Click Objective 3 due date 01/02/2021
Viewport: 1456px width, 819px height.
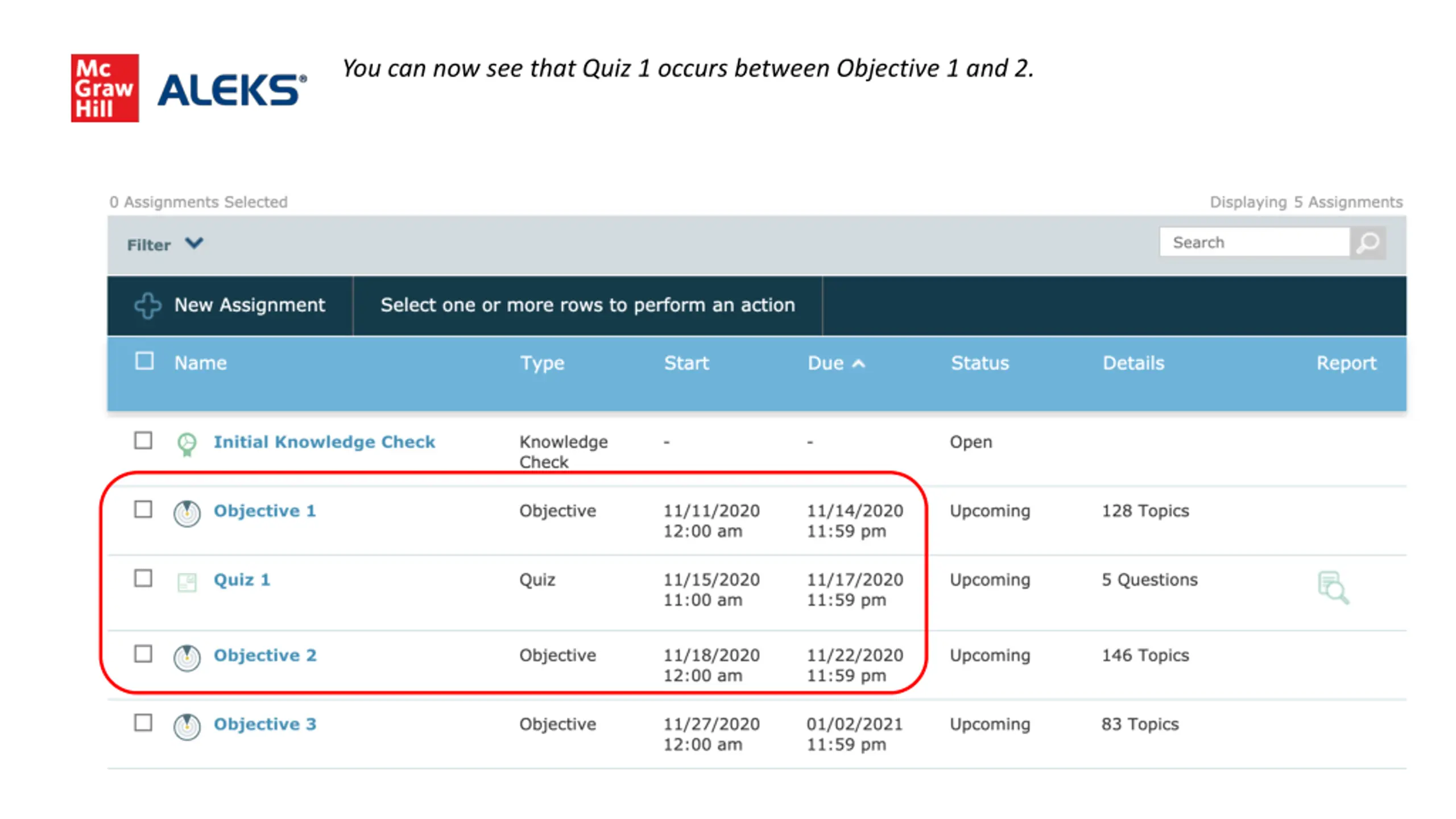pos(854,724)
